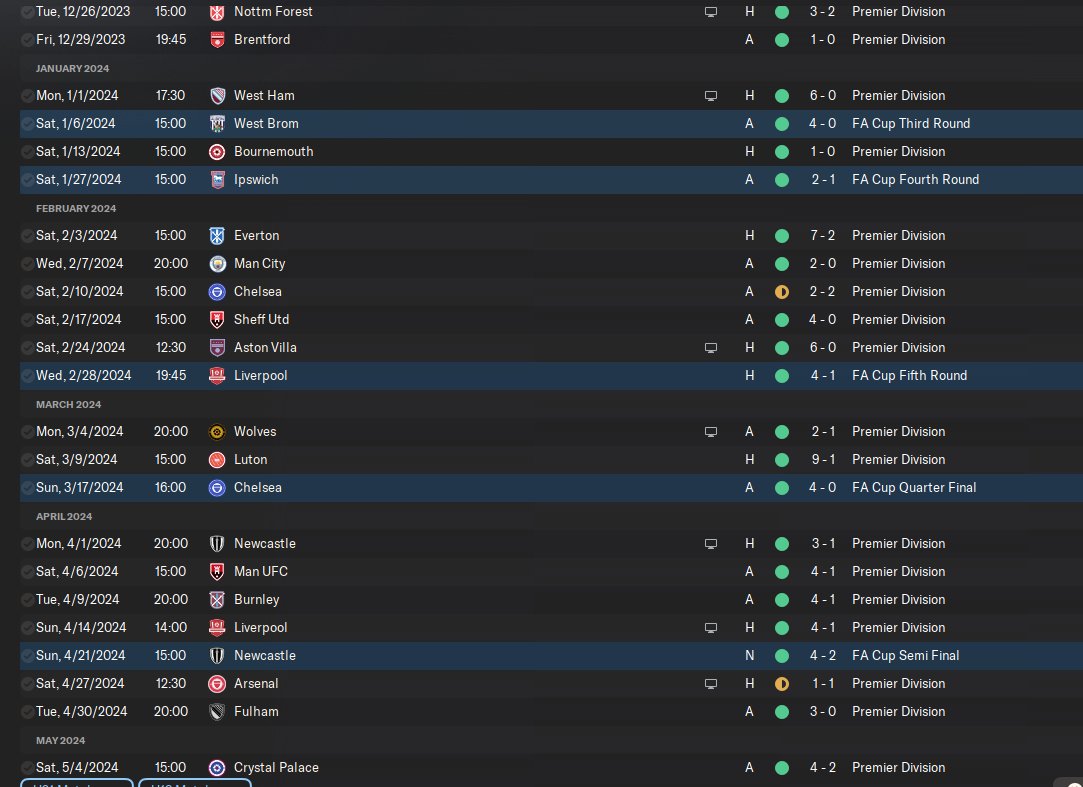The image size is (1083, 787).
Task: Open the Liverpool FA Cup Fifth Round match
Action: (551, 376)
